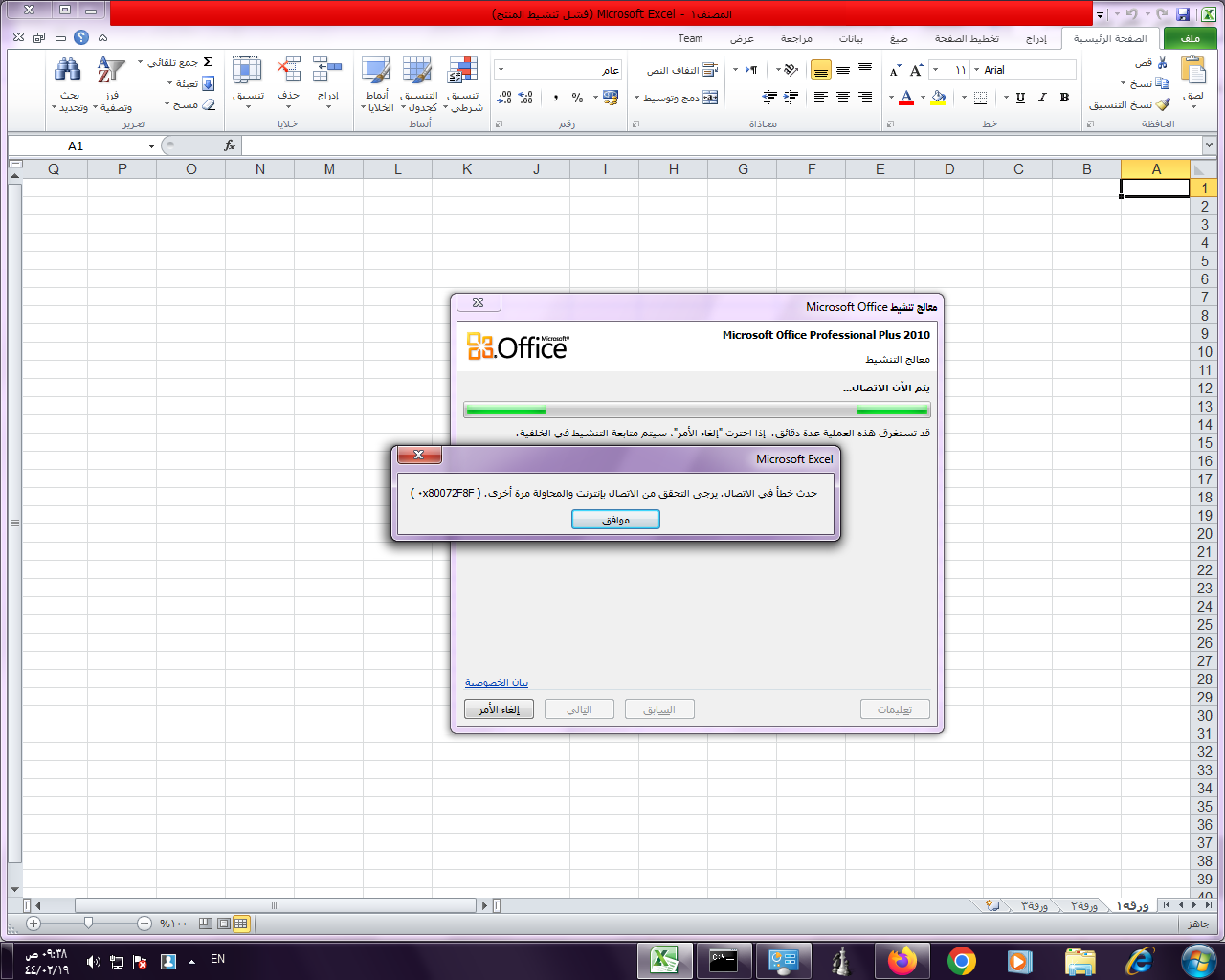Open the Name Box A1 dropdown arrow

[x=151, y=145]
